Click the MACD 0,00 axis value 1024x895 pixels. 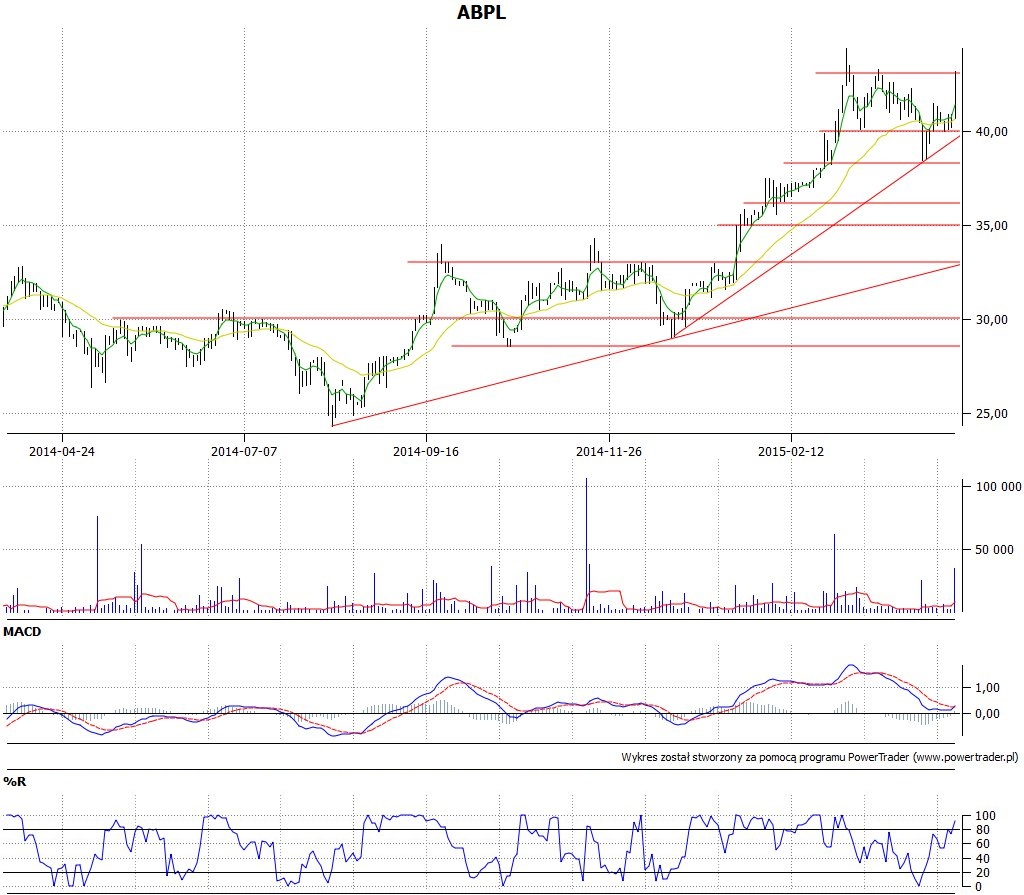pos(987,714)
